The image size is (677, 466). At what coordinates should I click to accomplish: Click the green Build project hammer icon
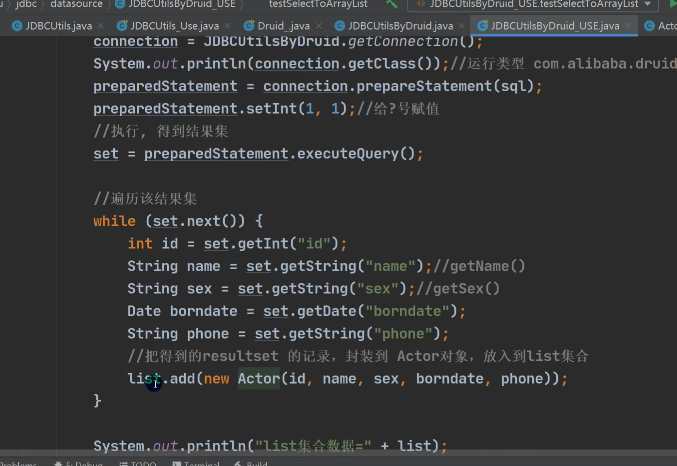(x=392, y=4)
